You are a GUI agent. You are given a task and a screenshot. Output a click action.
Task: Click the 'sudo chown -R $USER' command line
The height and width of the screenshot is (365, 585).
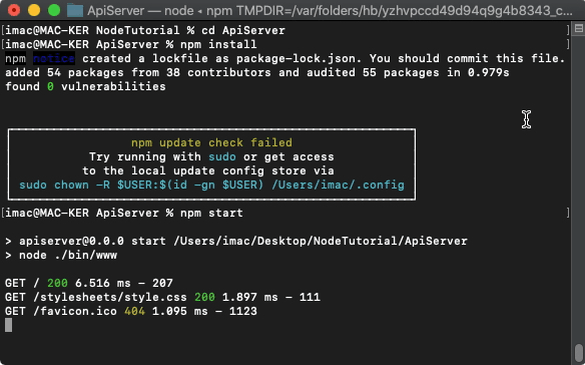coord(212,185)
